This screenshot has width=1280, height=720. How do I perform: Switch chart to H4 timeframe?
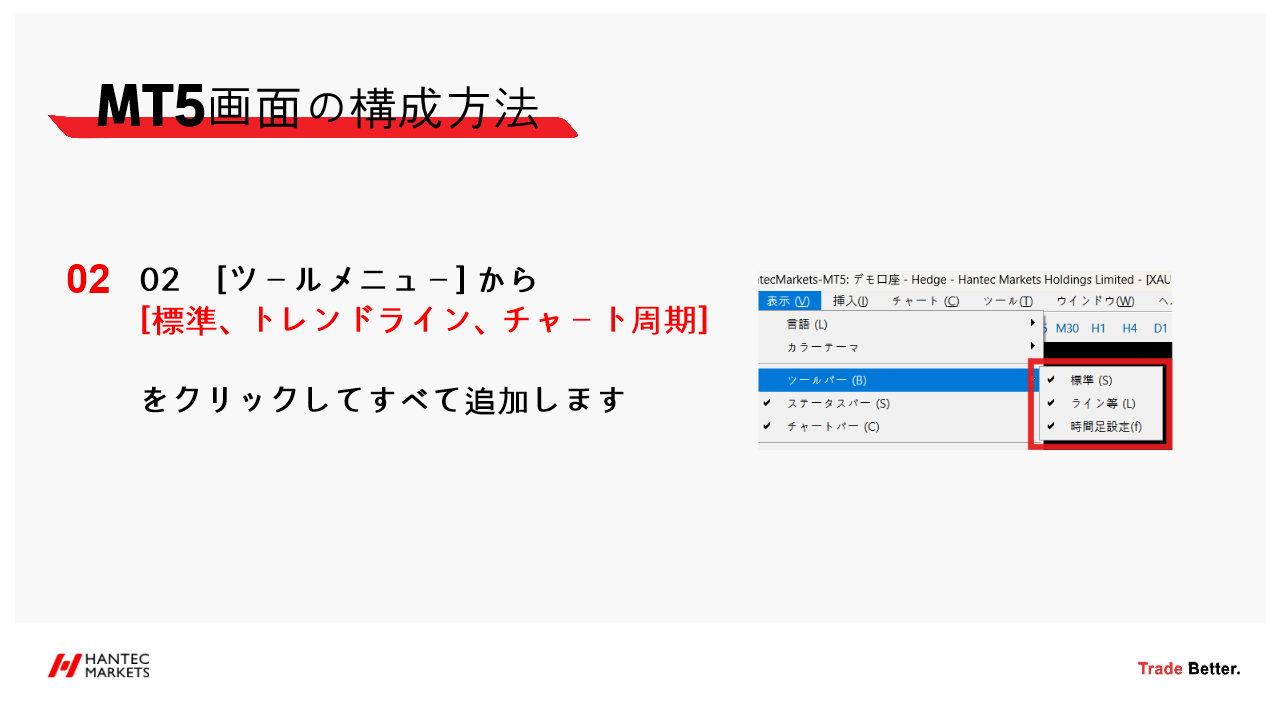pyautogui.click(x=1129, y=328)
